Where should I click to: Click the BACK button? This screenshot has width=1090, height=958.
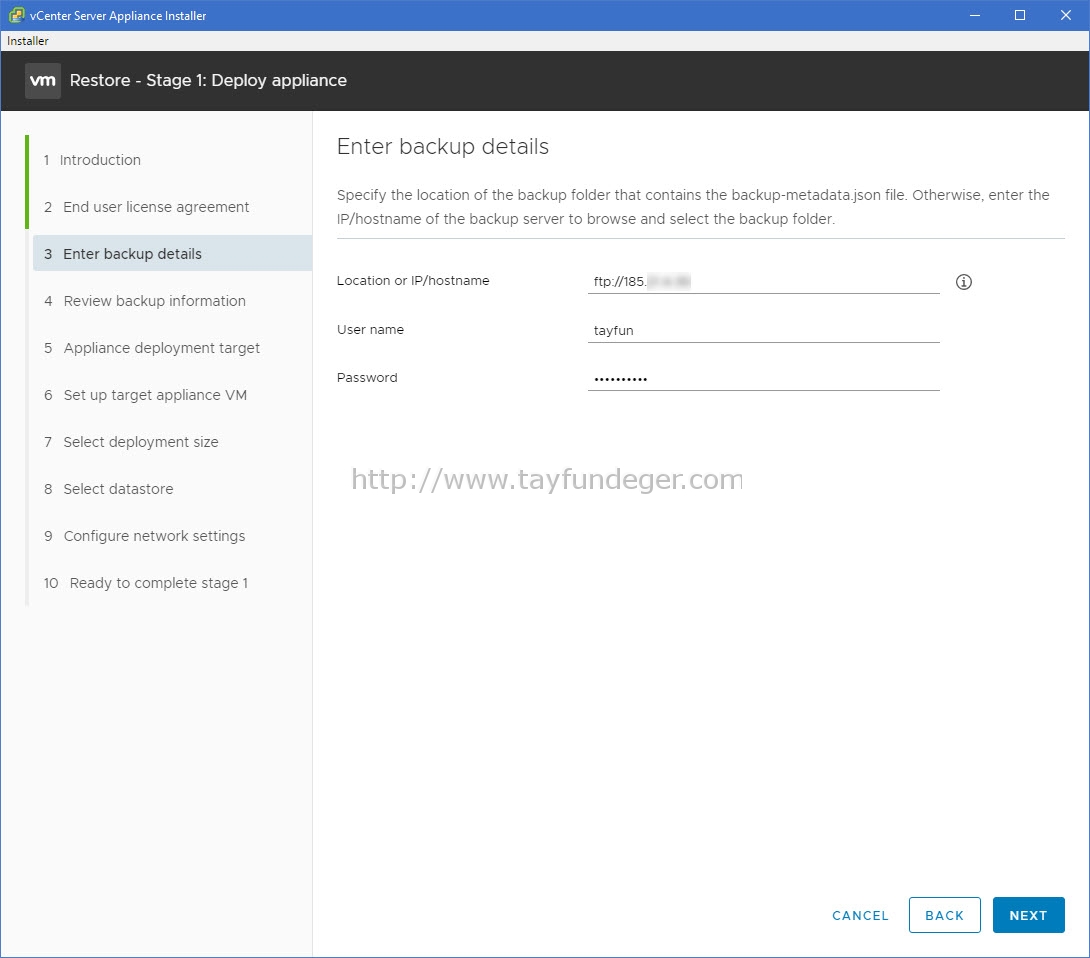(x=944, y=915)
